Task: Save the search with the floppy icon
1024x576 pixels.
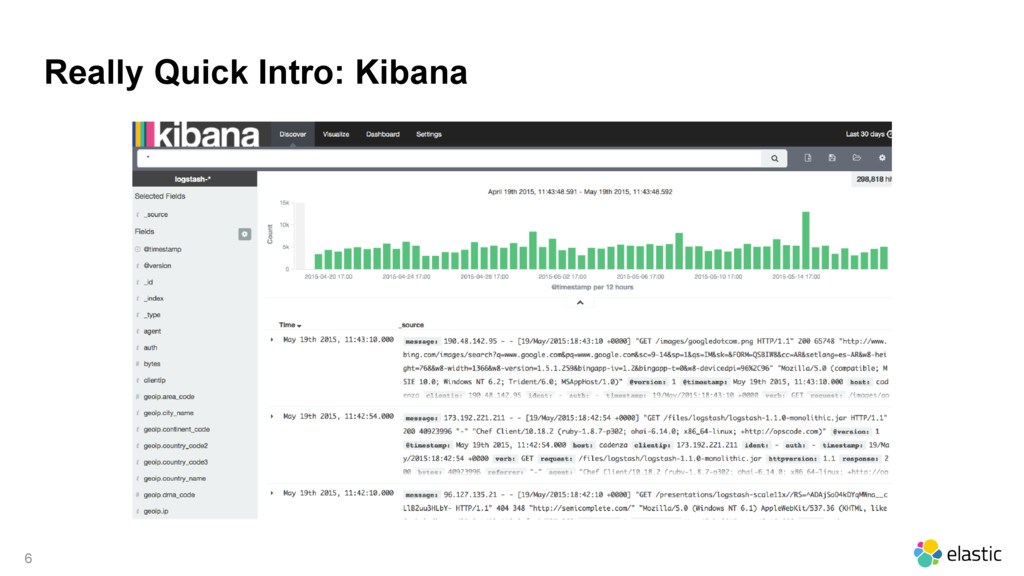Action: [832, 158]
